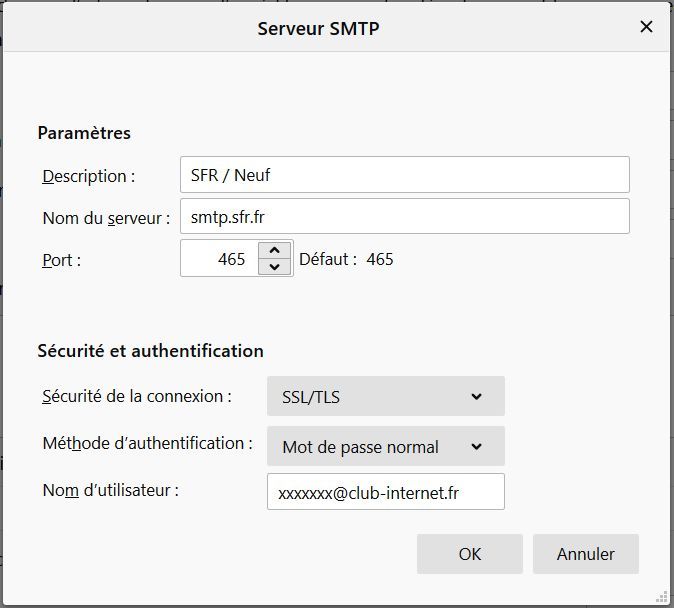Click the Serveur SMTP title bar
The height and width of the screenshot is (608, 674).
point(318,28)
